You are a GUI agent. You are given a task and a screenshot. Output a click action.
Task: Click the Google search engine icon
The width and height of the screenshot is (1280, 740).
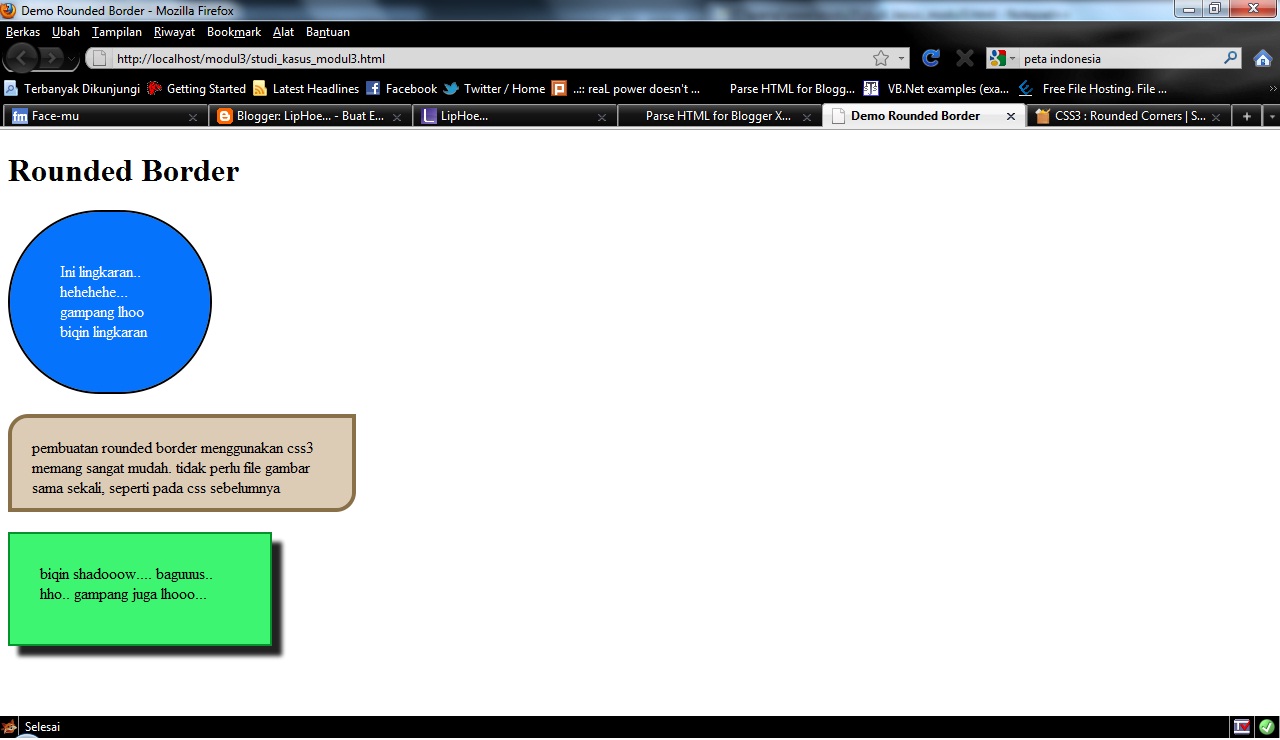(997, 58)
